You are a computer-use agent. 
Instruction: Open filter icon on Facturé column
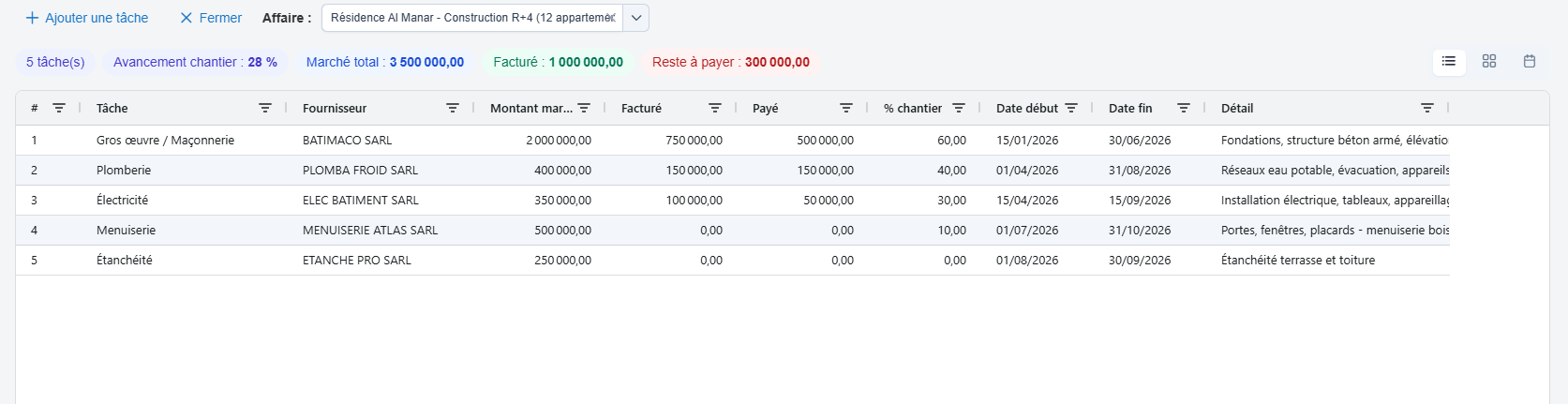point(715,108)
